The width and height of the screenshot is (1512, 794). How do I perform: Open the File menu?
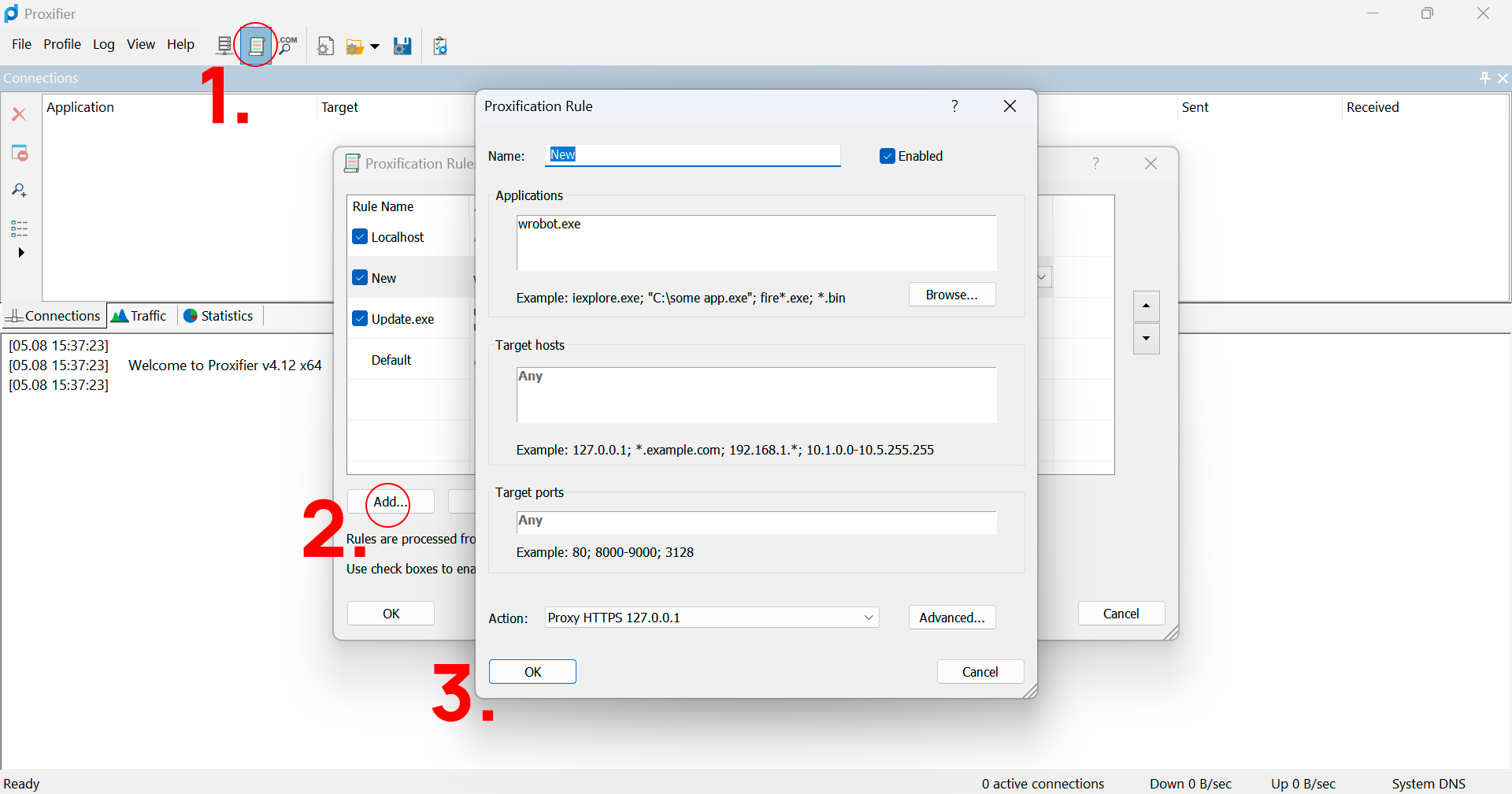coord(21,44)
